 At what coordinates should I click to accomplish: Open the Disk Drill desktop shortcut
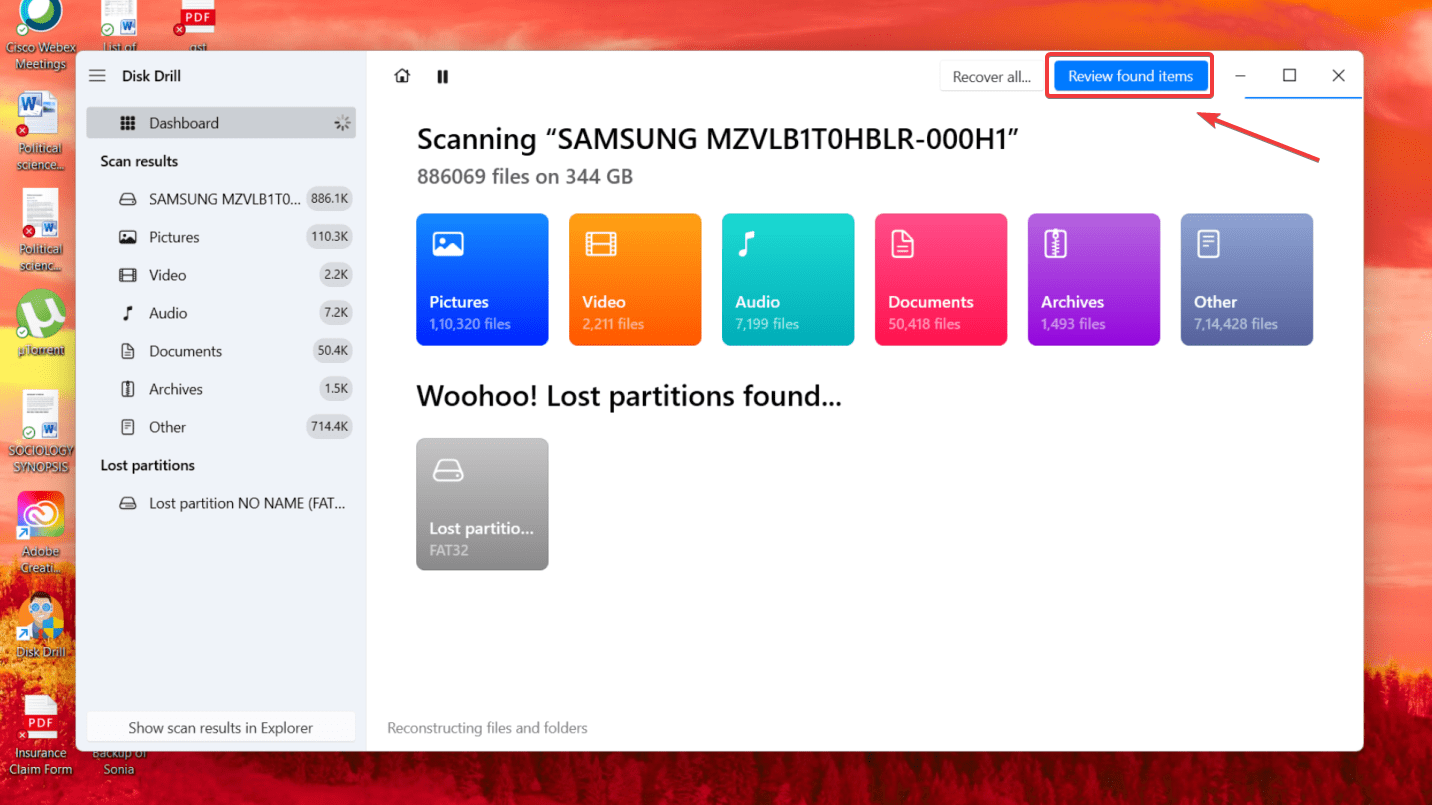[x=41, y=625]
